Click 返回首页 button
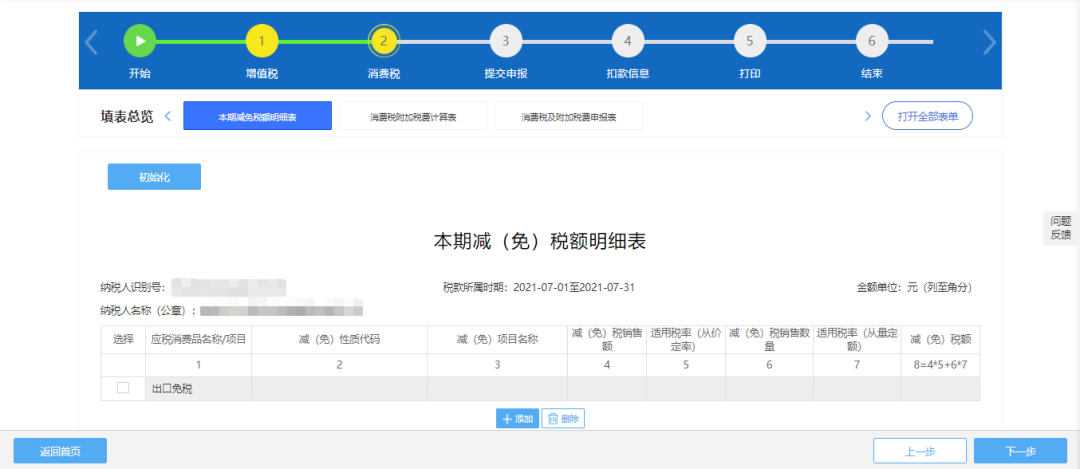 tap(60, 451)
